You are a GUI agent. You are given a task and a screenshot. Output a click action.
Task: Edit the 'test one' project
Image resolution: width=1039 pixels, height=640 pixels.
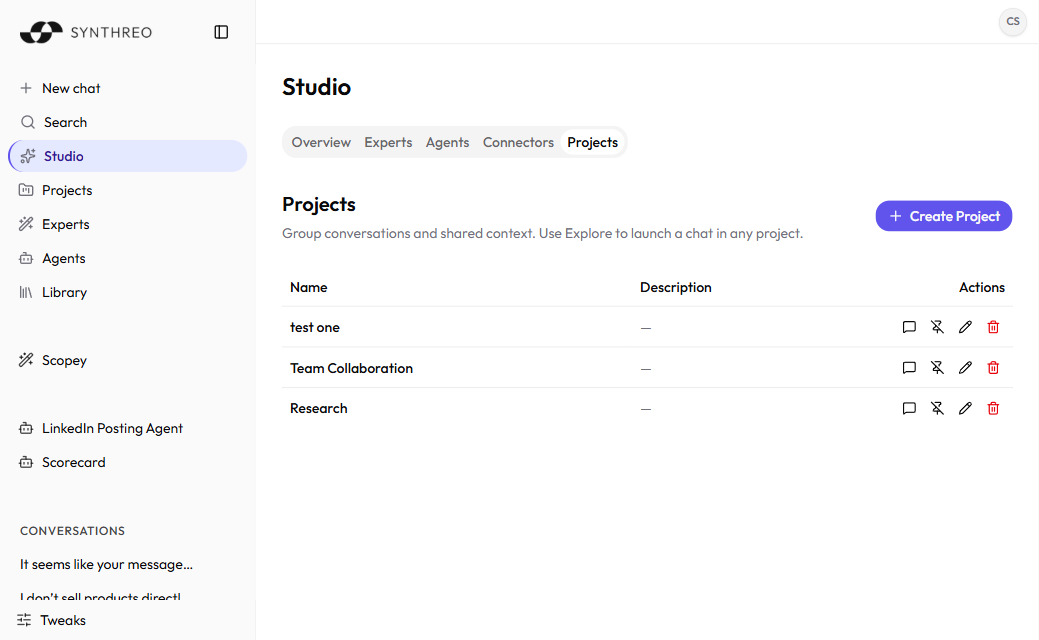pyautogui.click(x=965, y=327)
